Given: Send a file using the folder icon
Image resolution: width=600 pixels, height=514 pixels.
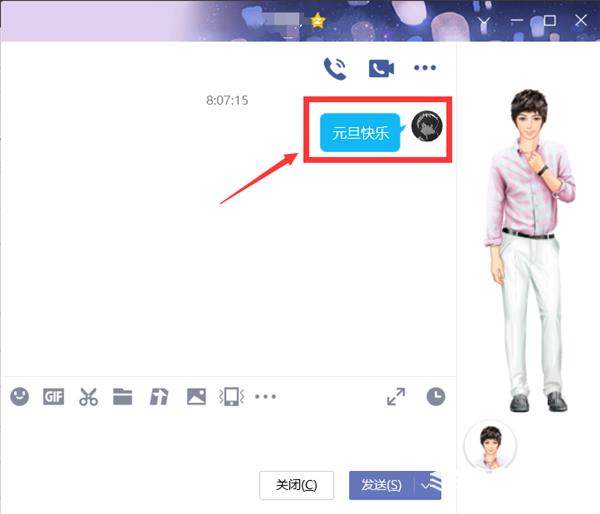Looking at the screenshot, I should pyautogui.click(x=123, y=397).
